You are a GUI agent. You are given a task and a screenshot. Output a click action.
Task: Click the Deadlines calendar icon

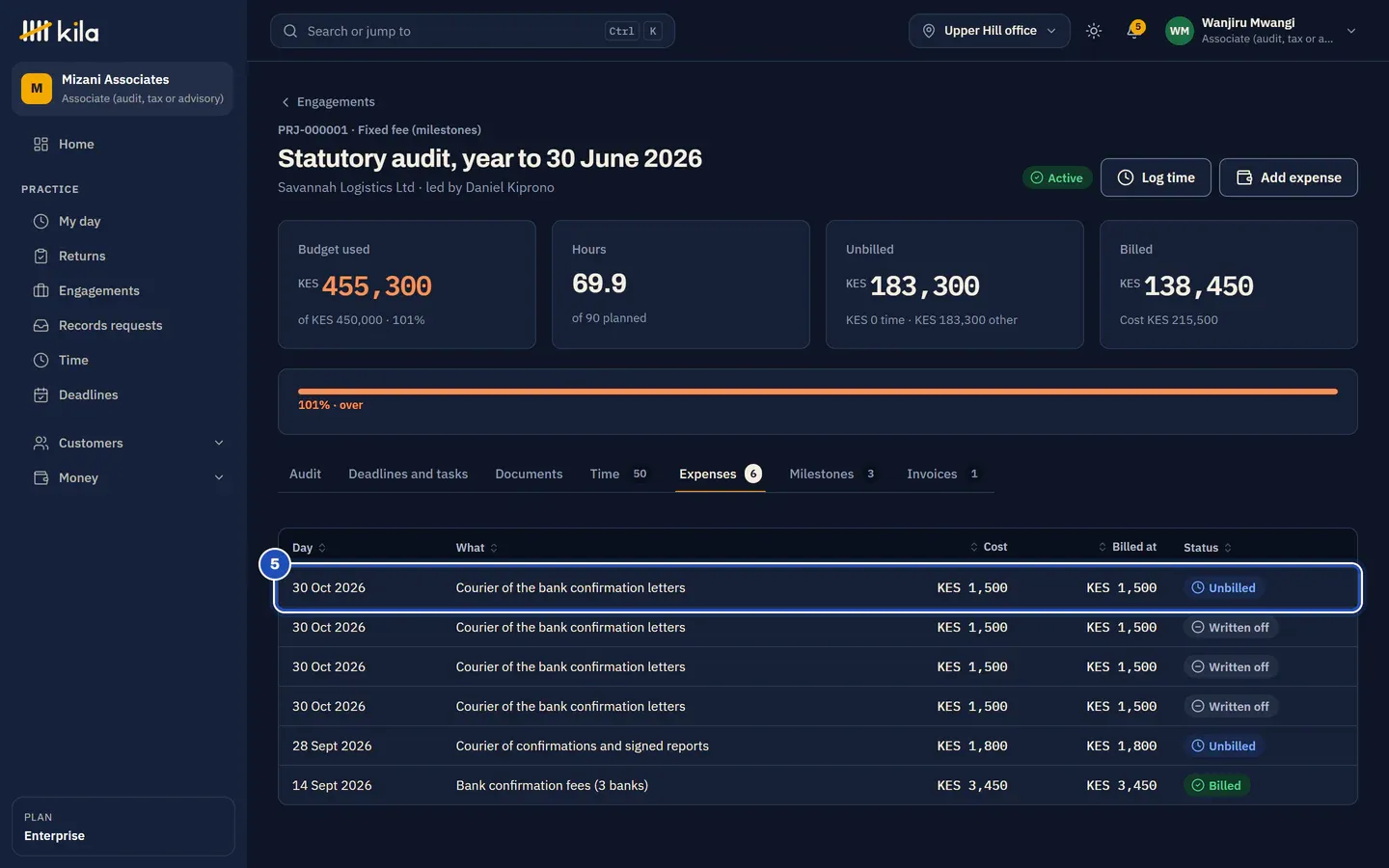41,394
